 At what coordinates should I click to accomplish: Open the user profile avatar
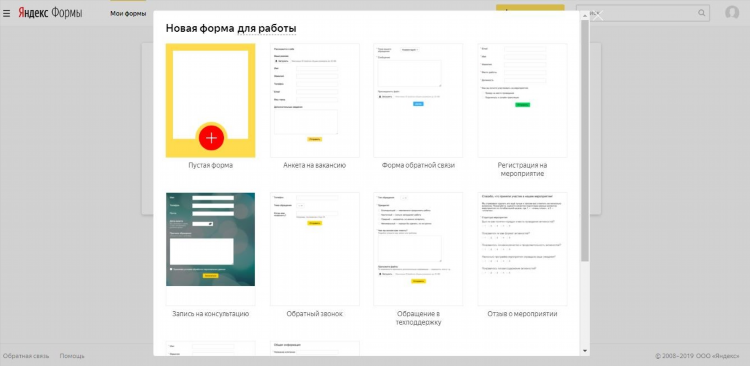point(732,13)
